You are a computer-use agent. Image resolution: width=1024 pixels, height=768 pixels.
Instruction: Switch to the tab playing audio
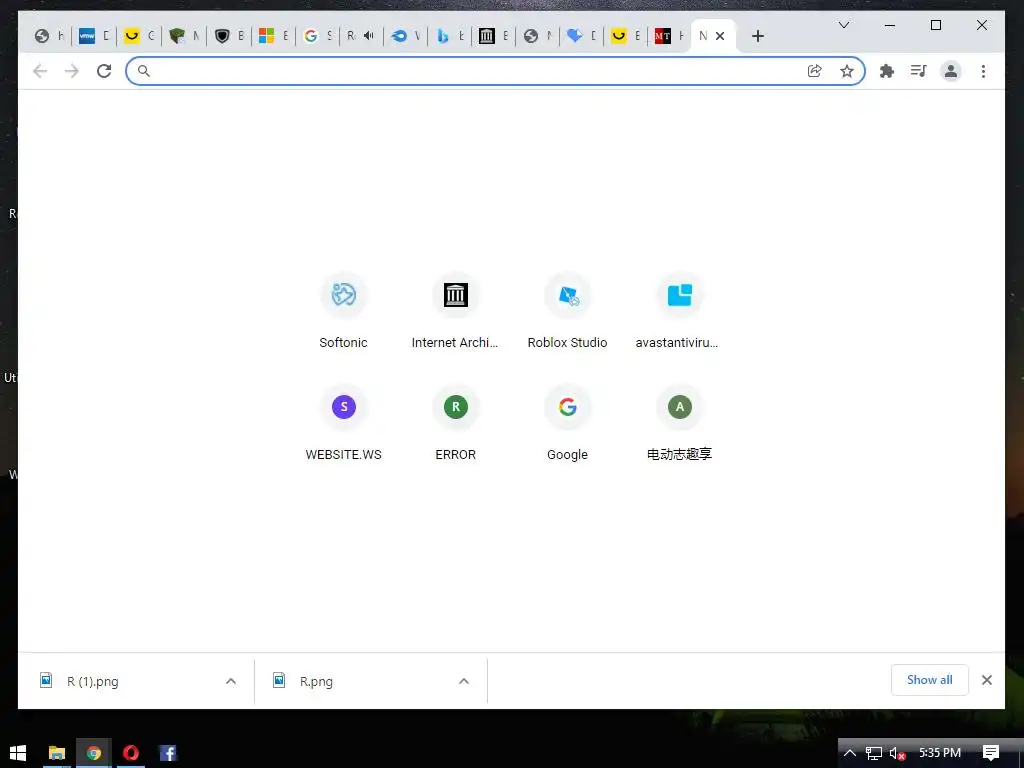click(x=361, y=36)
